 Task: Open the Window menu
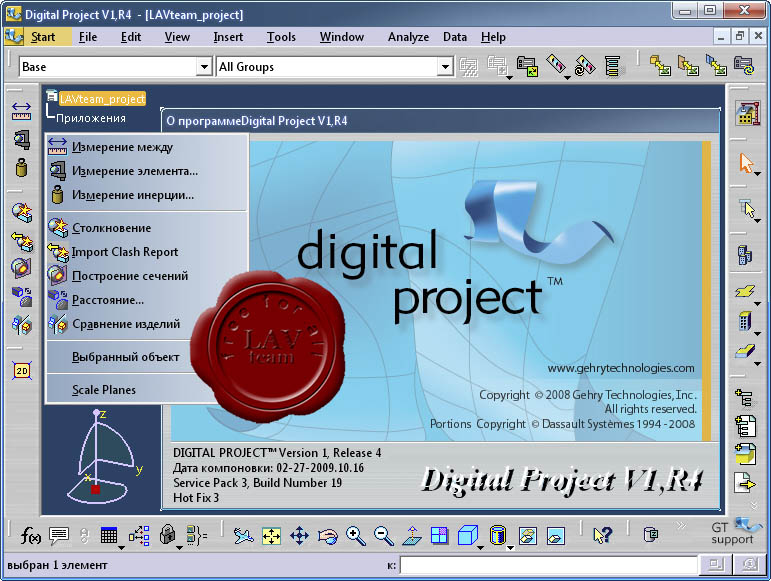342,37
